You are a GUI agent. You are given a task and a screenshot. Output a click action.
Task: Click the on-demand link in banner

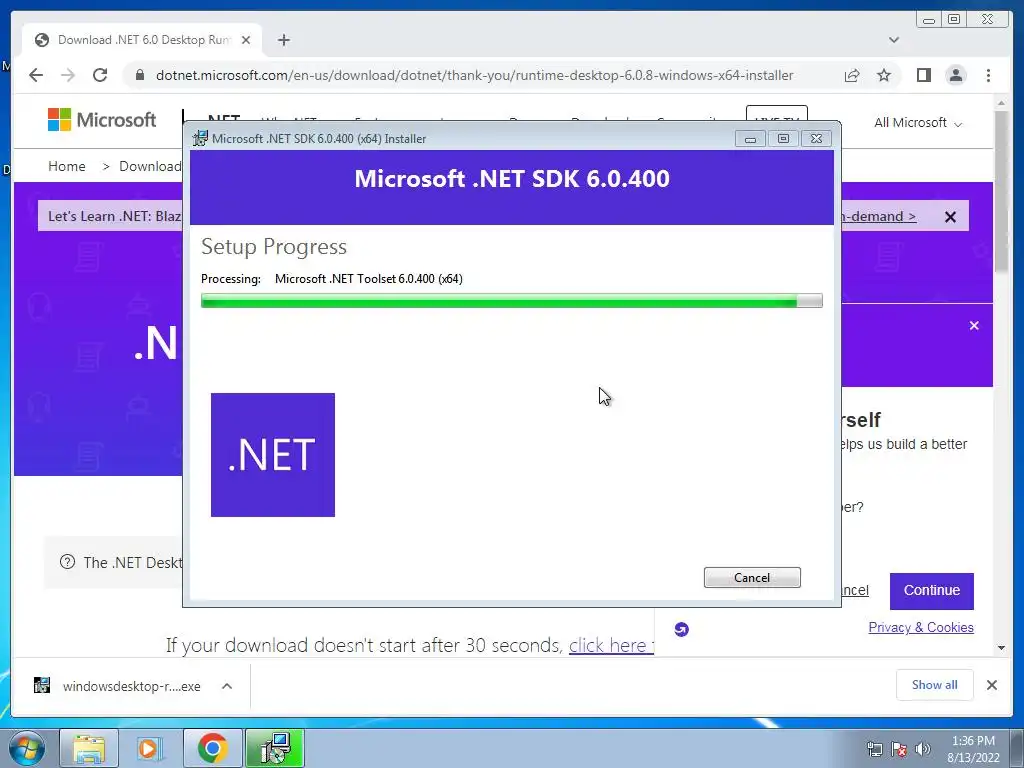878,216
